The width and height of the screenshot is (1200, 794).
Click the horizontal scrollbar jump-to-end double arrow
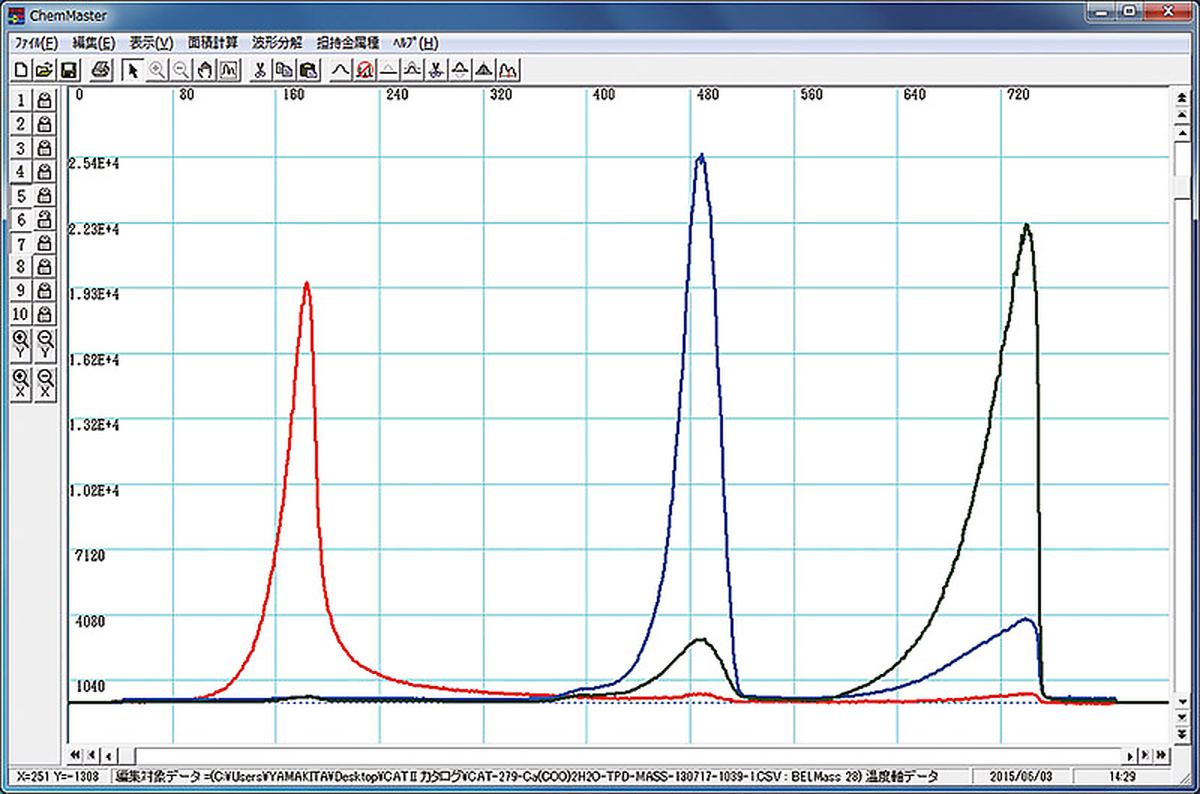(x=1162, y=755)
